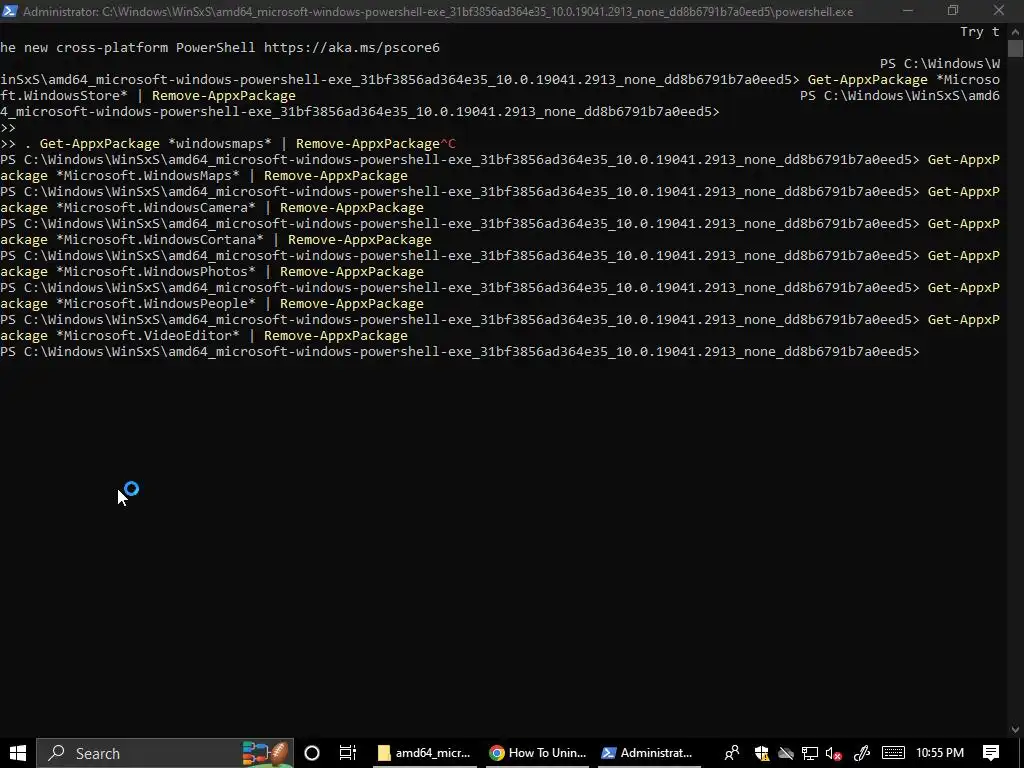Click the *Microsoft.WindowsCamera* command text

pos(156,208)
